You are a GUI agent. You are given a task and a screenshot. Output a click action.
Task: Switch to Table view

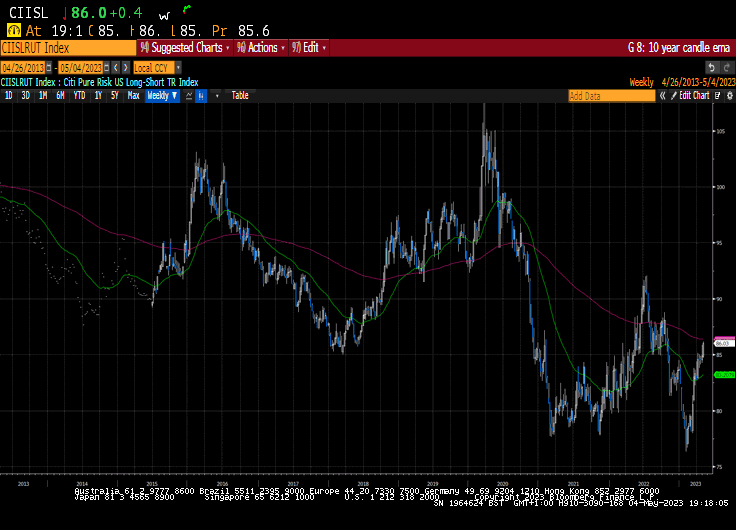tap(240, 95)
